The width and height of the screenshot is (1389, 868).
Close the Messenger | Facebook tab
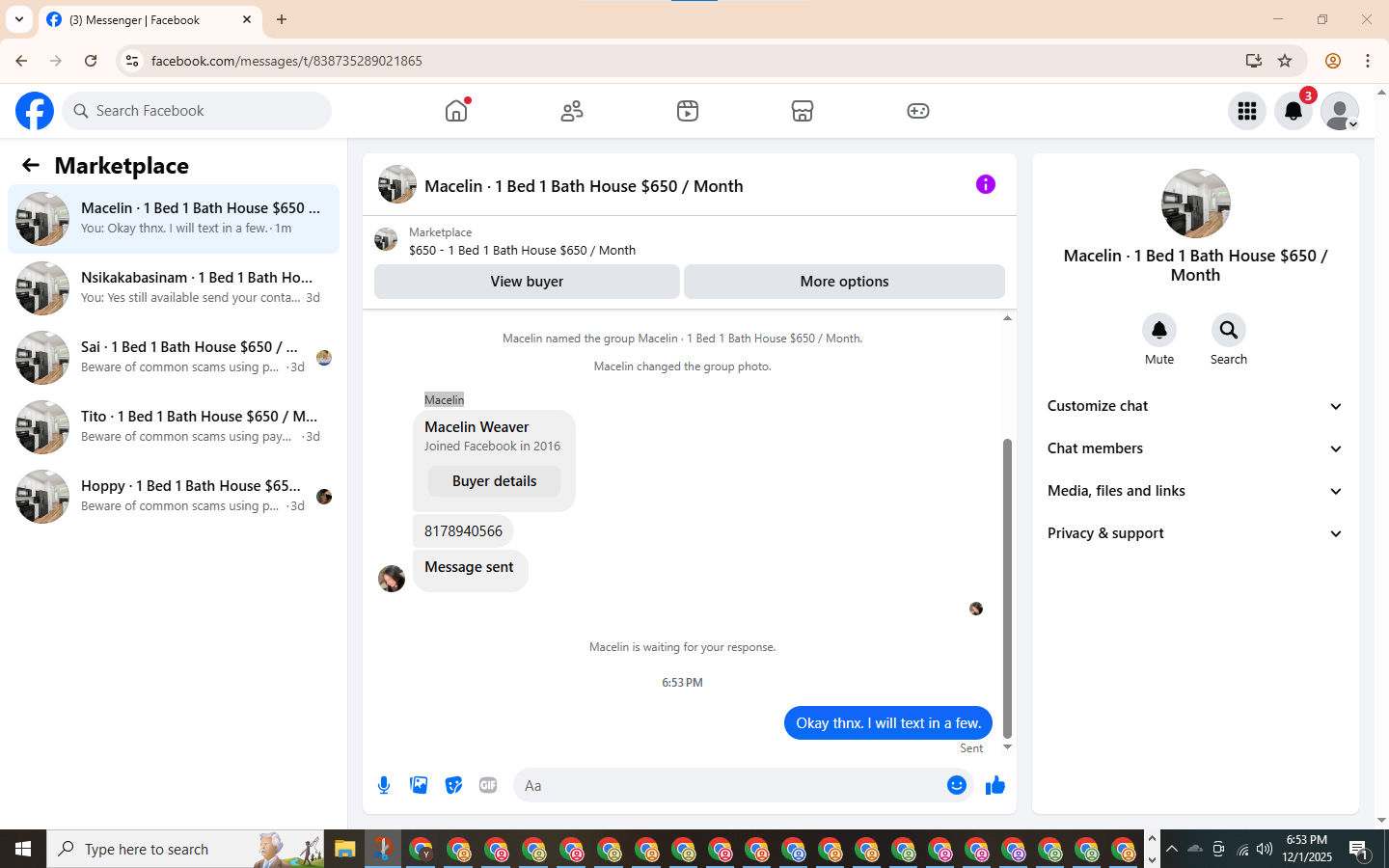[247, 19]
